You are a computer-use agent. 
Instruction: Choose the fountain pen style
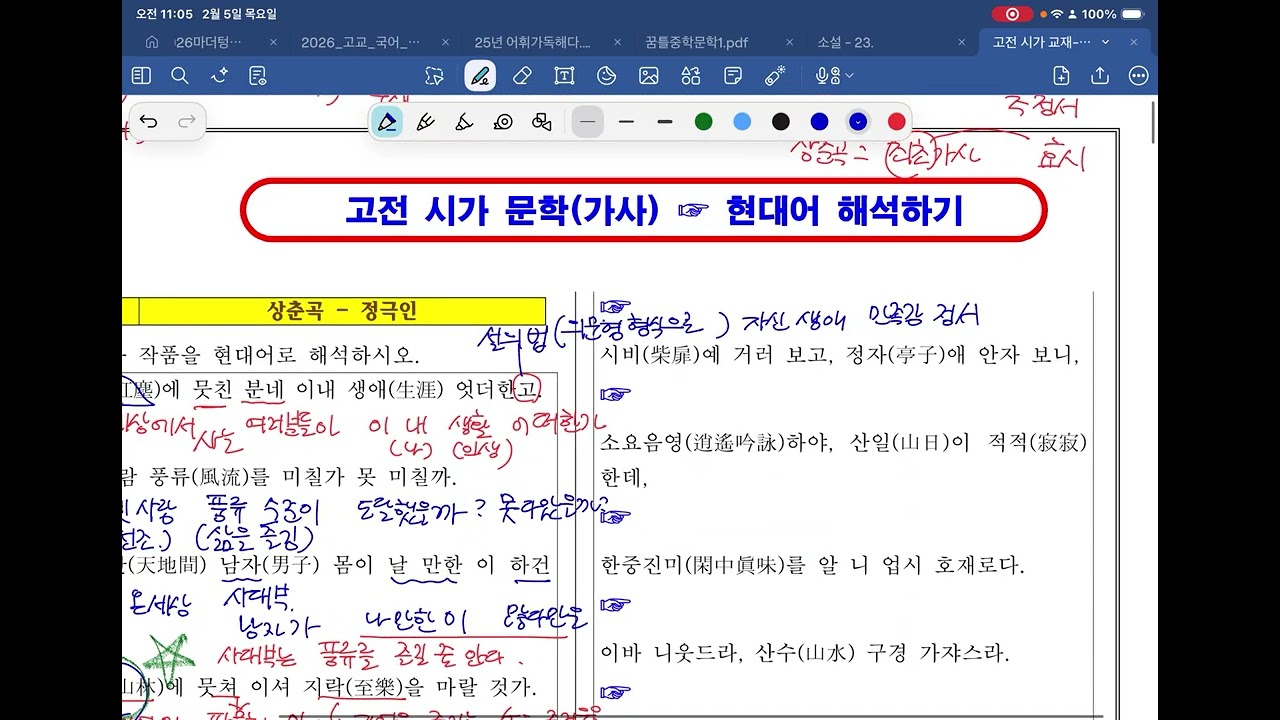[387, 122]
